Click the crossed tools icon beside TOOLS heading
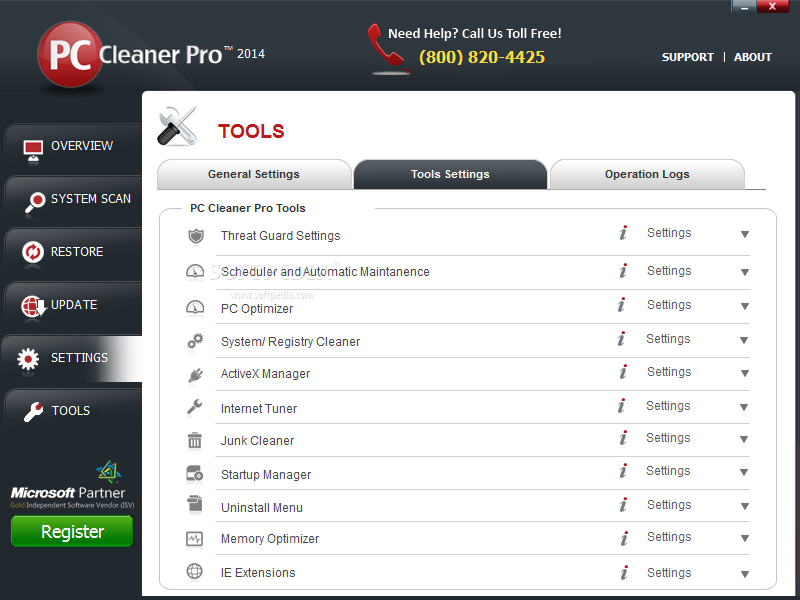This screenshot has width=800, height=600. (x=177, y=127)
